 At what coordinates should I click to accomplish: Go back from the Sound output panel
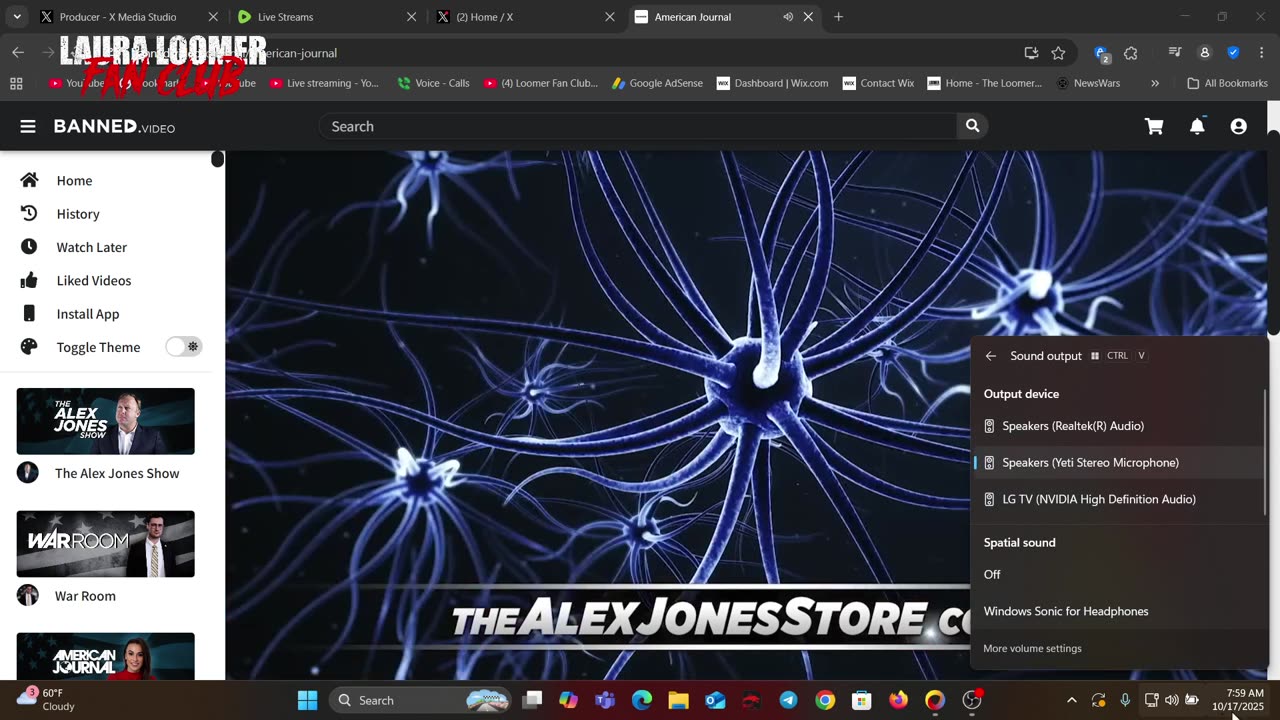click(x=991, y=356)
